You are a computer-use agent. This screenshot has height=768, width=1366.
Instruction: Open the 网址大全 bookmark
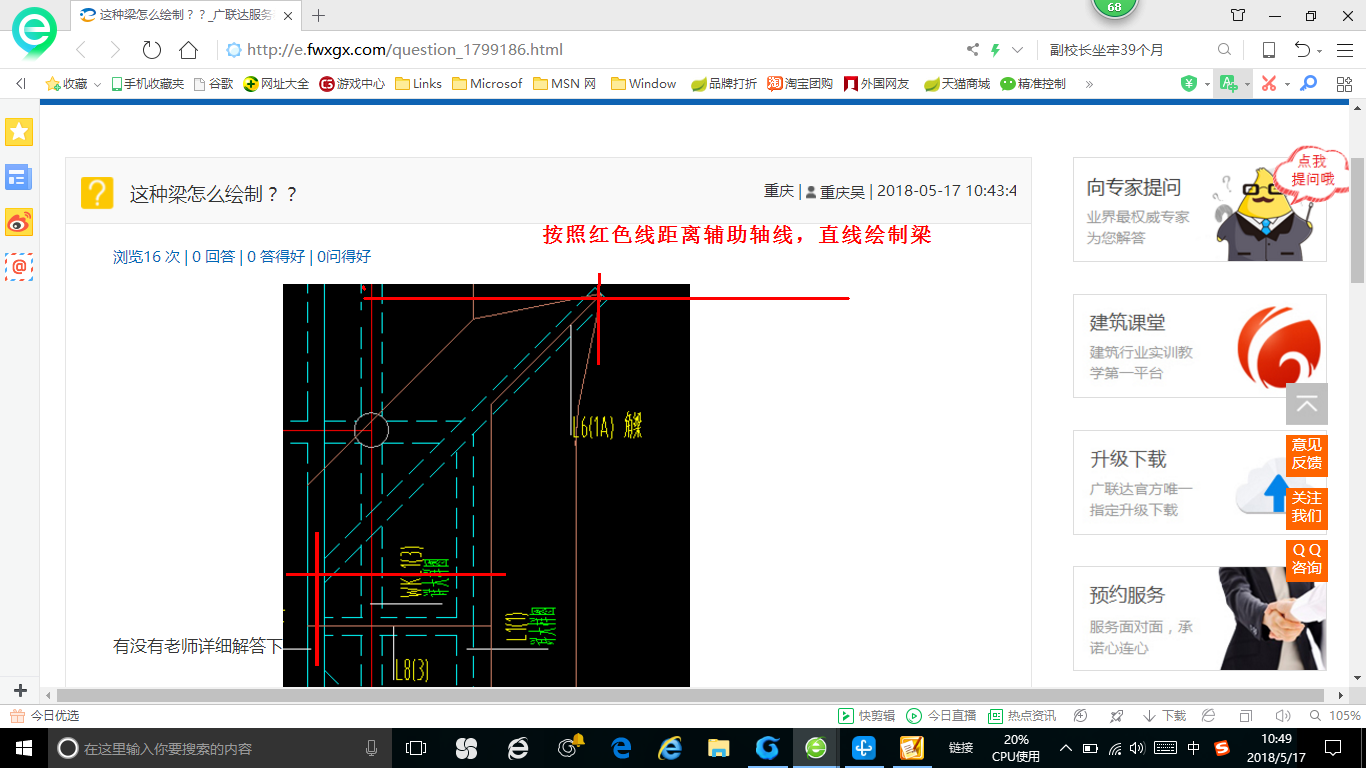click(x=277, y=84)
